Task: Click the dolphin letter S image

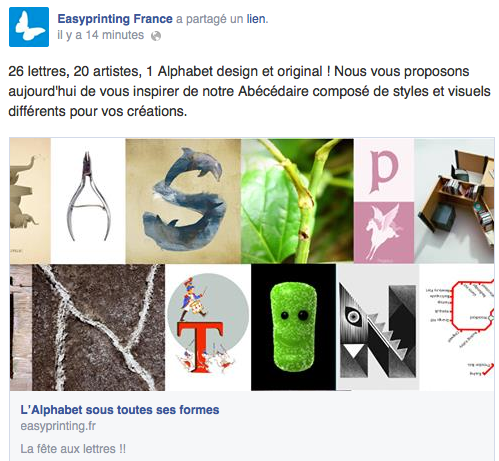Action: click(183, 201)
